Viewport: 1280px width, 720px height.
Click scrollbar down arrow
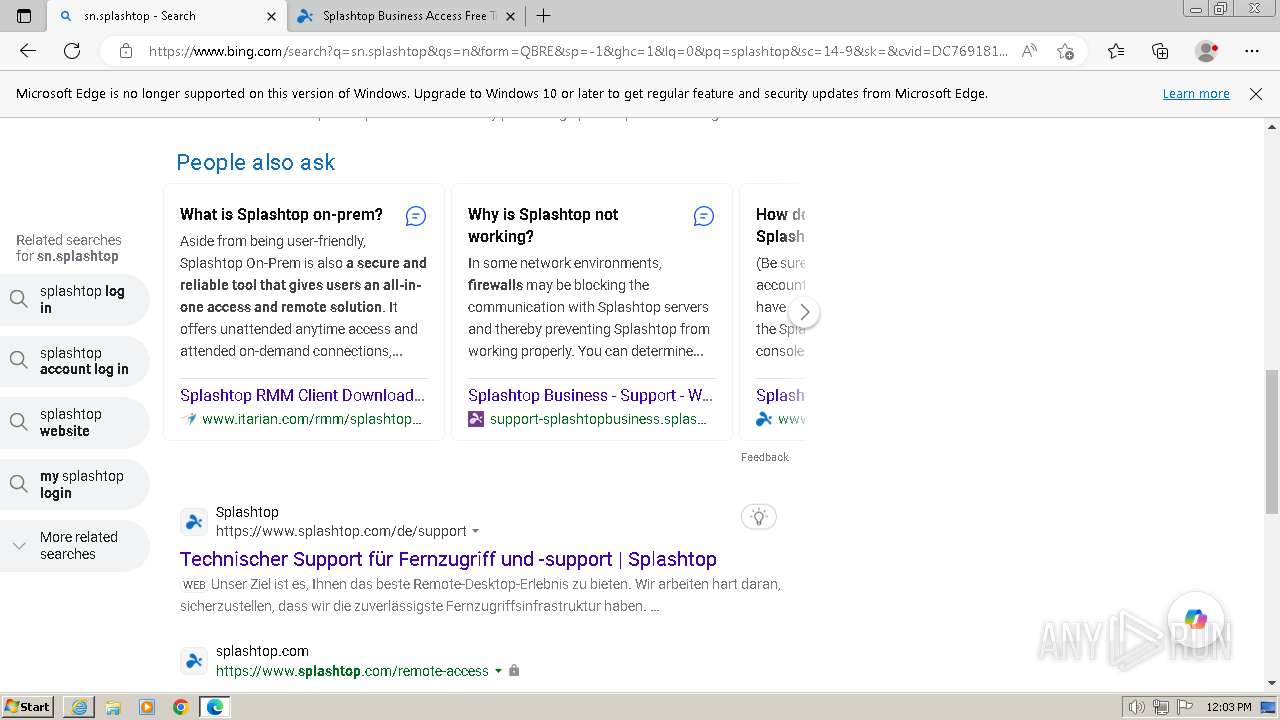click(x=1272, y=683)
